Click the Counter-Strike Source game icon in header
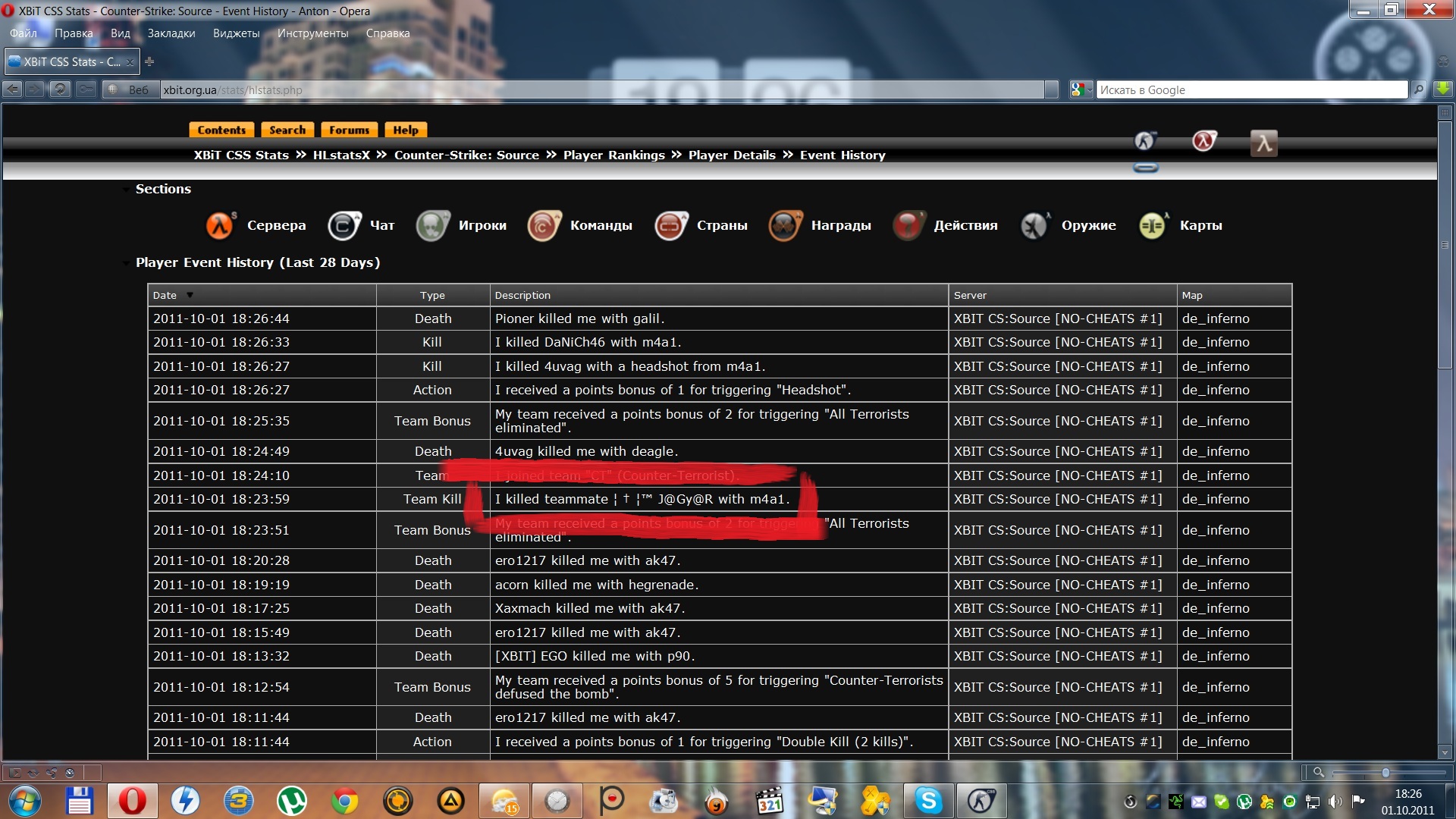Screen dimensions: 1456x819 point(1145,141)
